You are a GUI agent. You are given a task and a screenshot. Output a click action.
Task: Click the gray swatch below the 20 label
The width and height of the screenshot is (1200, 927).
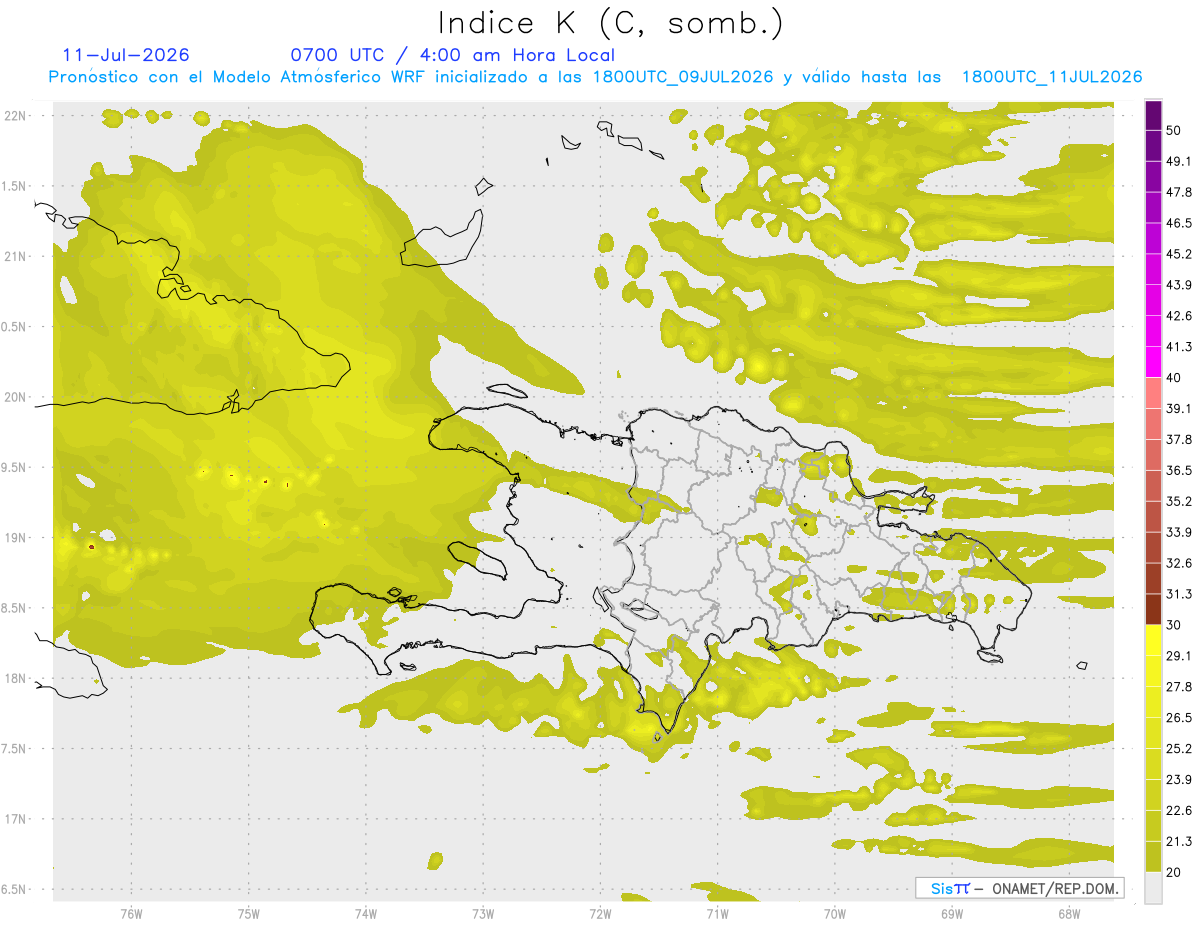1154,887
